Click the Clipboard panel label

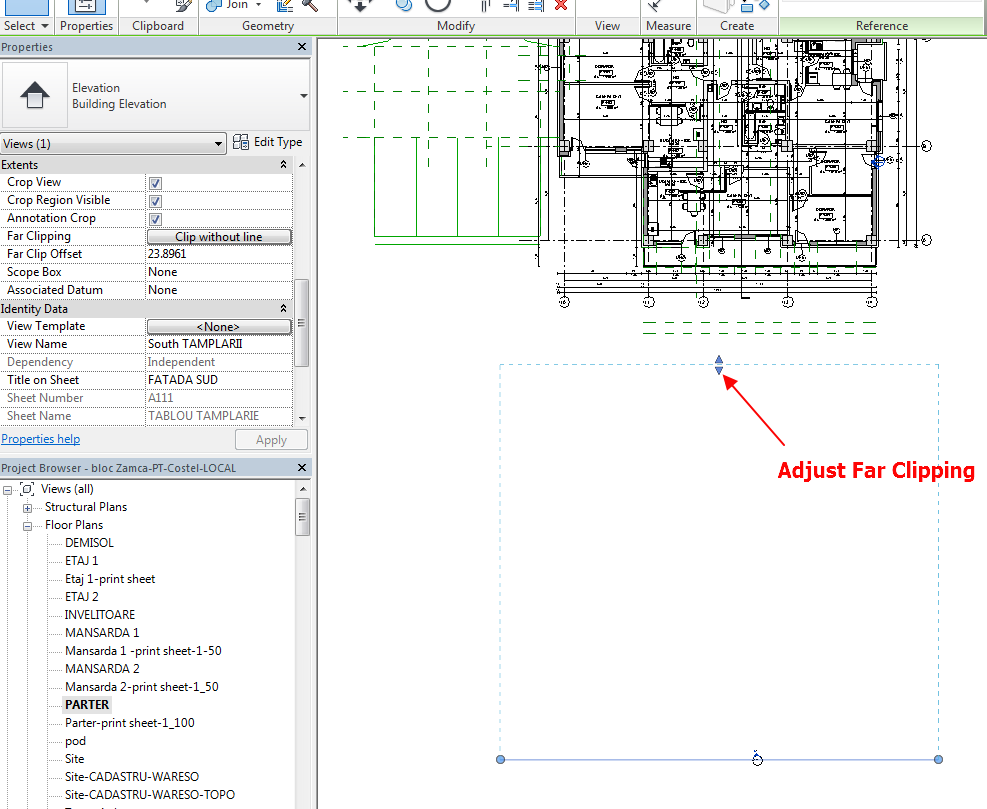(x=158, y=26)
